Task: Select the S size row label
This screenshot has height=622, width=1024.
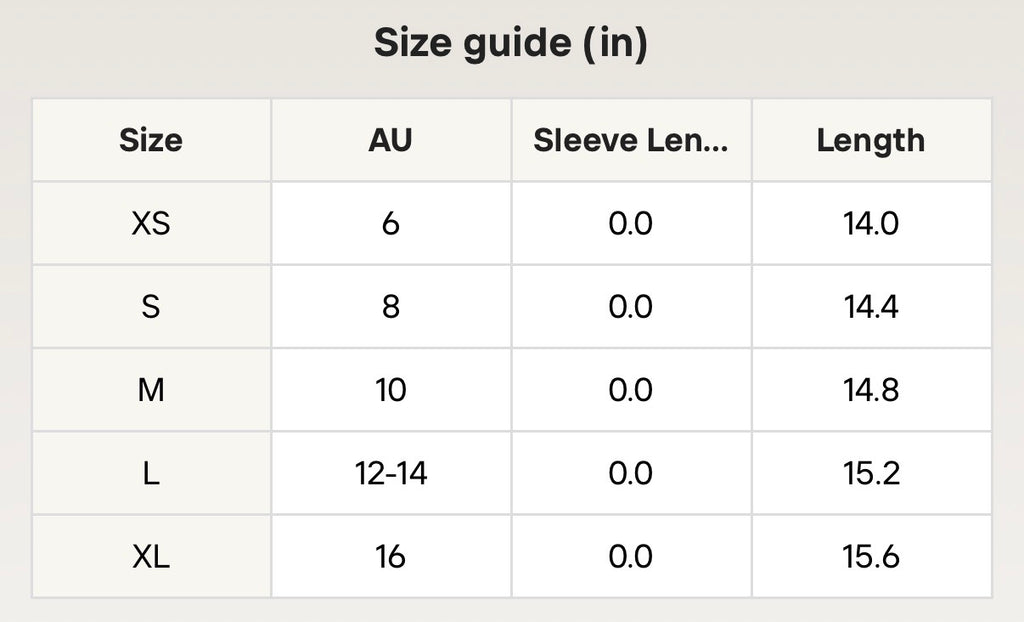Action: coord(151,306)
